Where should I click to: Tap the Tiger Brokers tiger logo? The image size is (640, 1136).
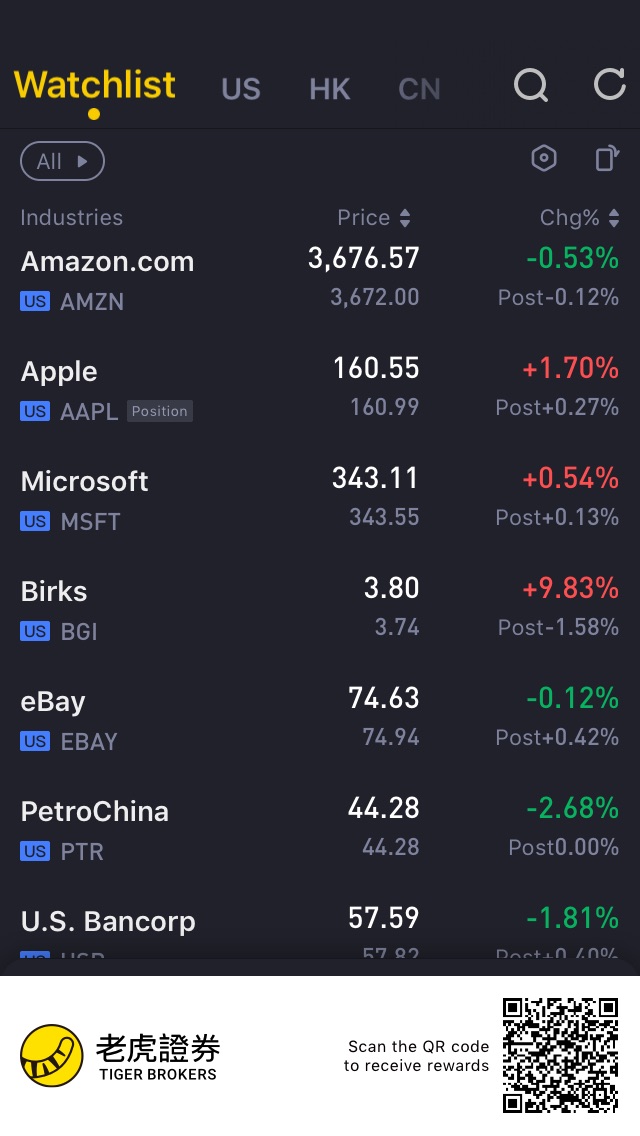point(51,1055)
